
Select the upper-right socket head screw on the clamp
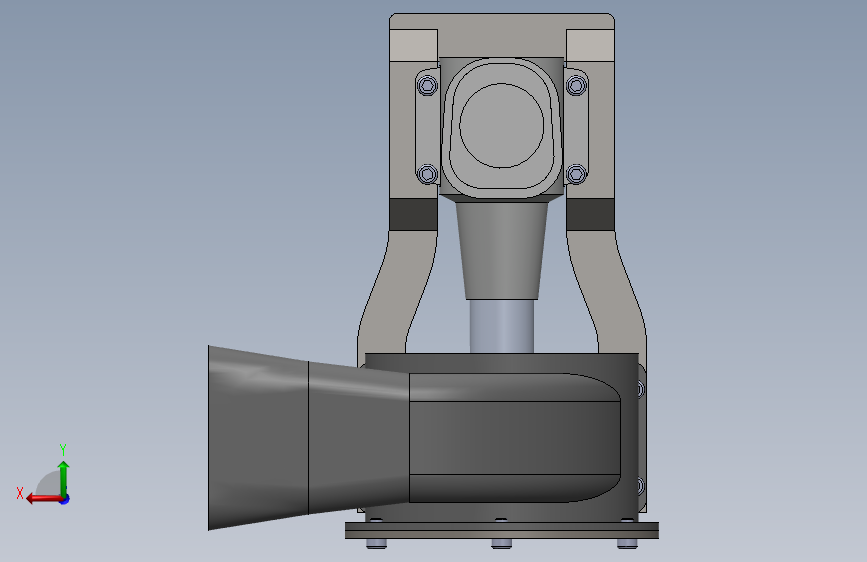[x=576, y=85]
